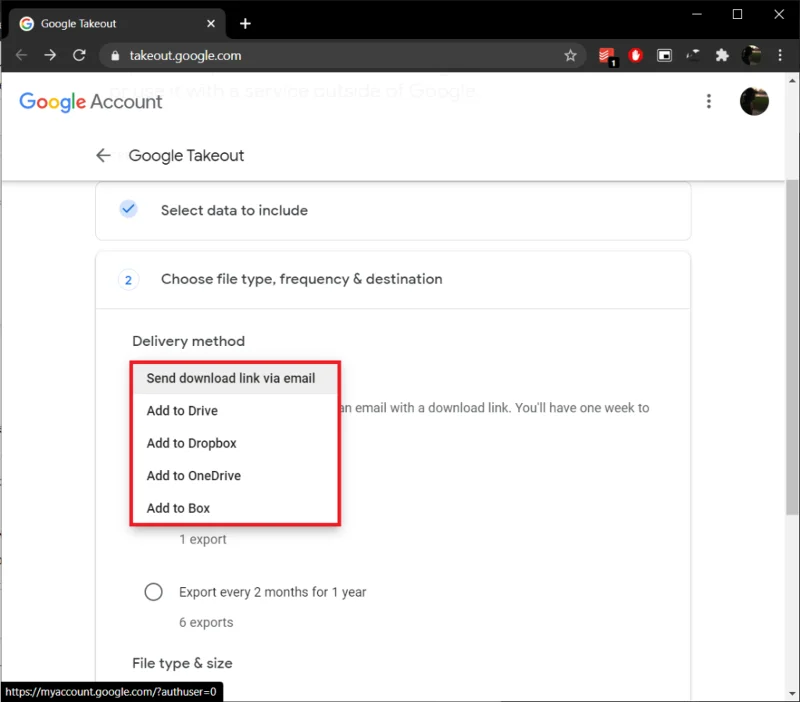800x702 pixels.
Task: Minimize the Chrome window
Action: pos(696,14)
